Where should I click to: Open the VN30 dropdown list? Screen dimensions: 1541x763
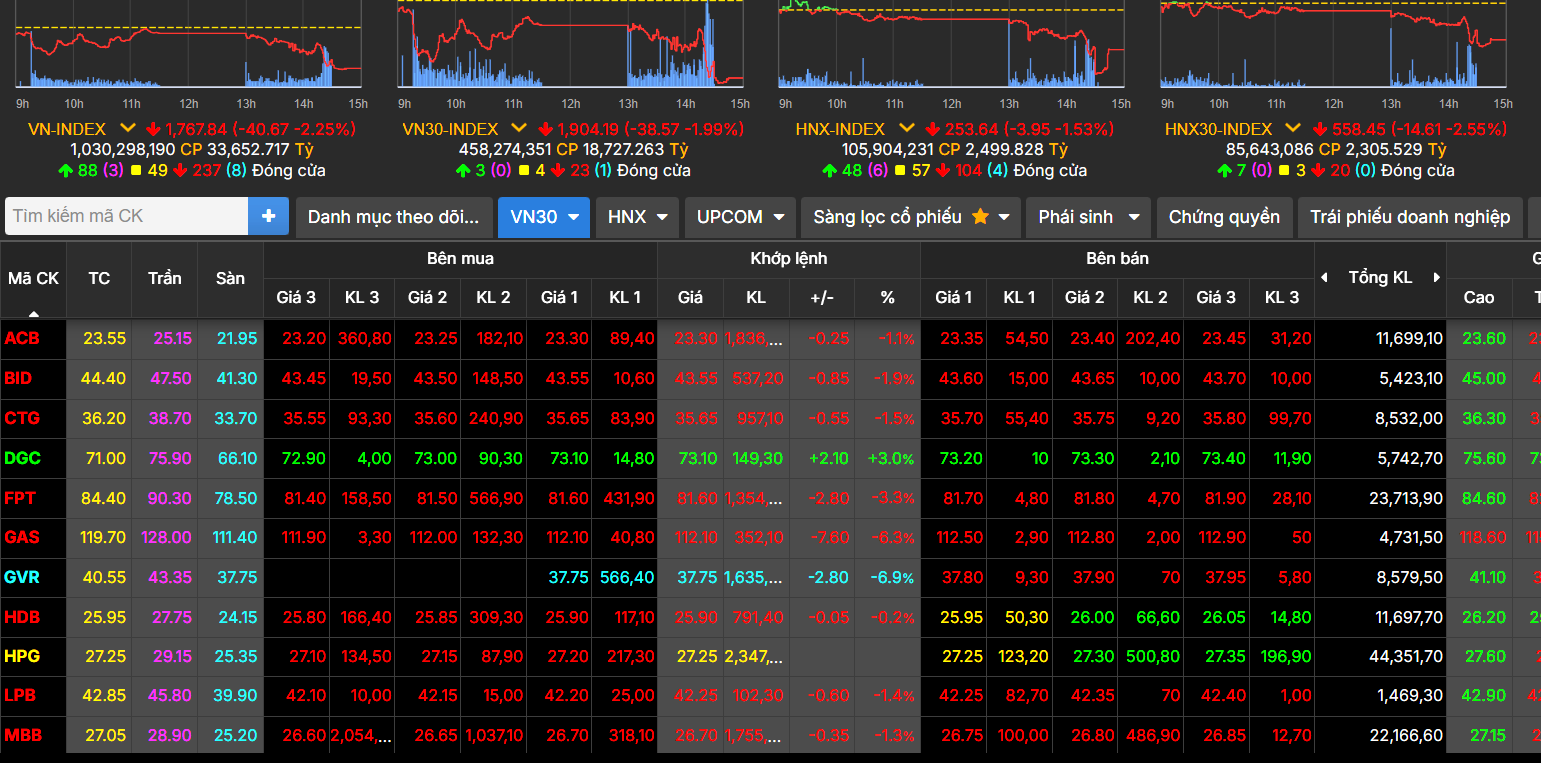[x=544, y=217]
